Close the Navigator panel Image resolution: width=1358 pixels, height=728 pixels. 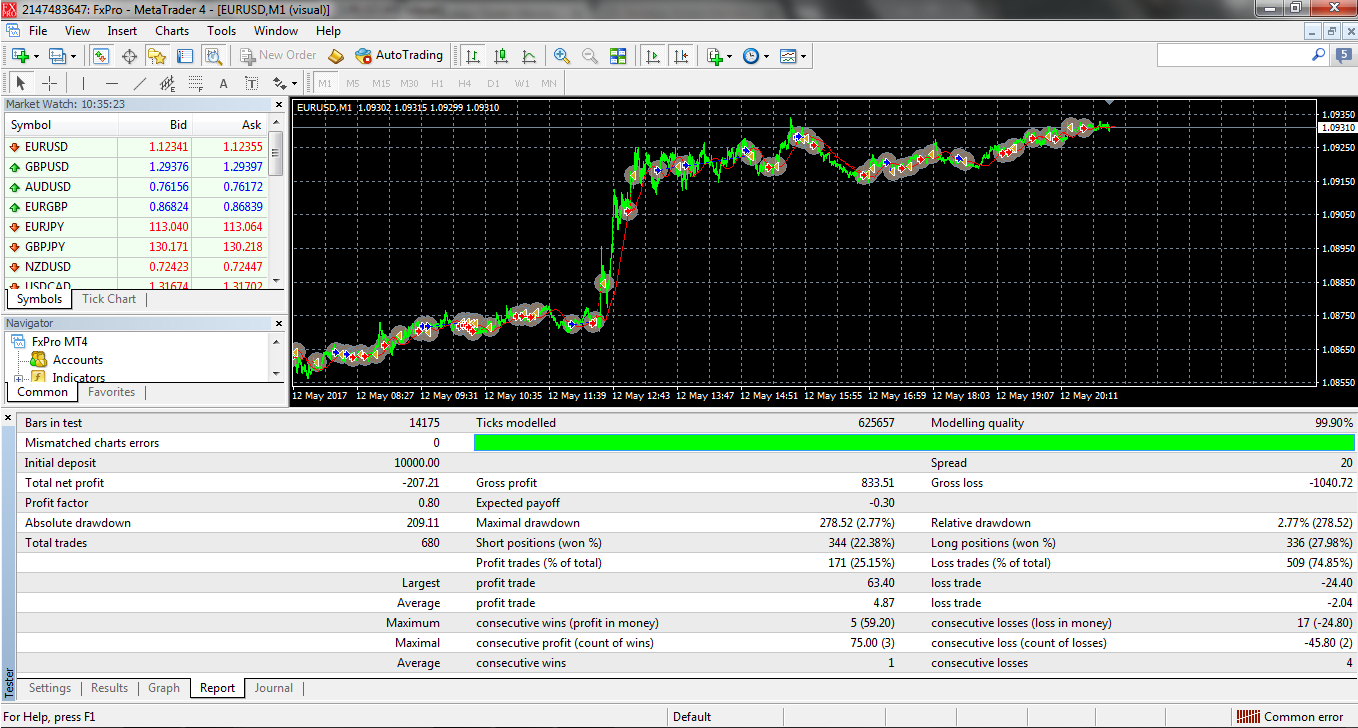(x=279, y=323)
